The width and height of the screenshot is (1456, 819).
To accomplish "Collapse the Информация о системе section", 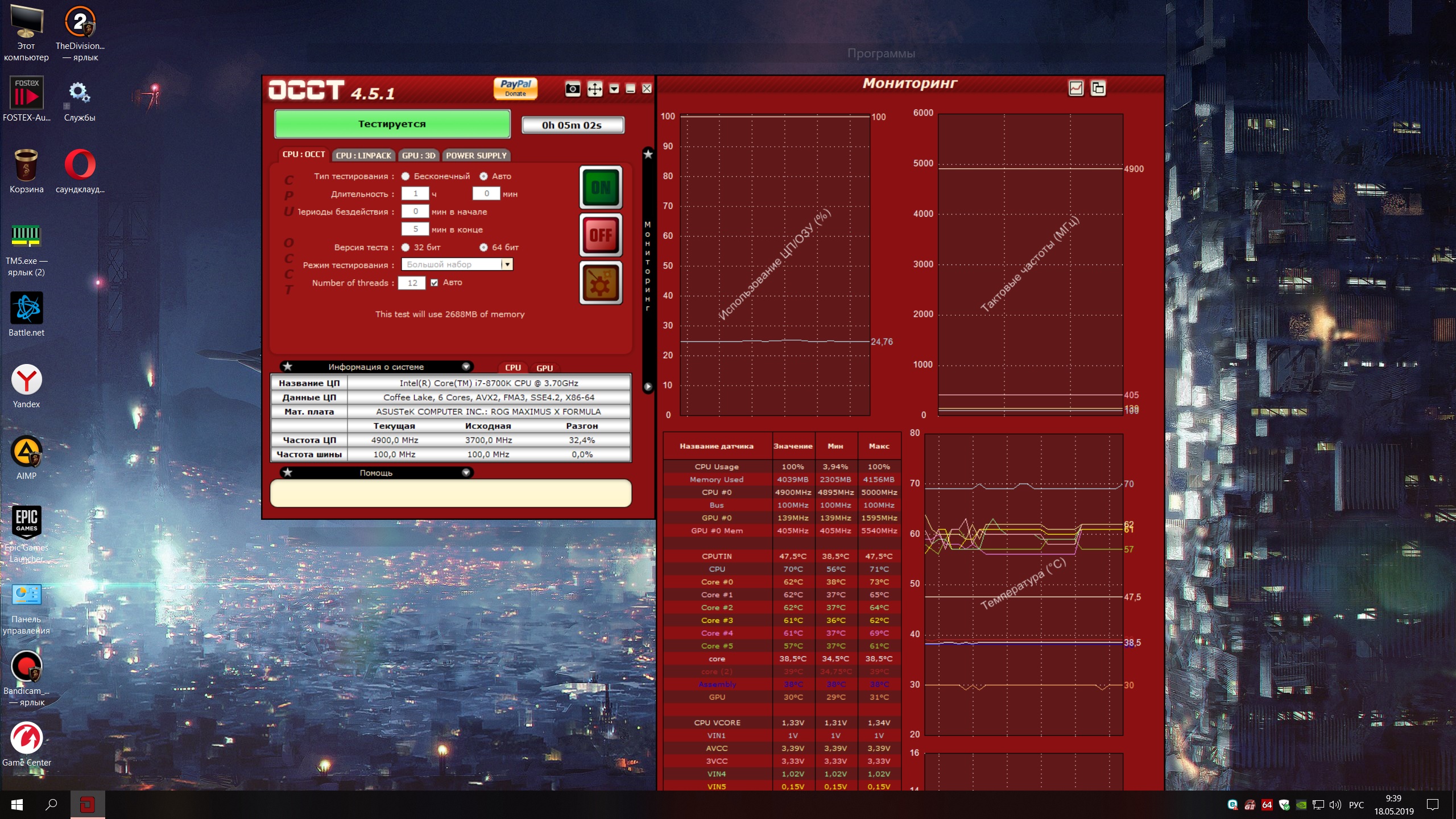I will [466, 367].
